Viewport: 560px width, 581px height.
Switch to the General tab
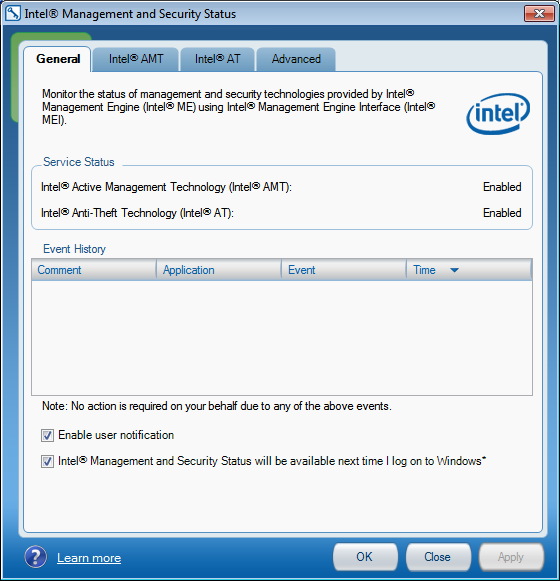[58, 59]
